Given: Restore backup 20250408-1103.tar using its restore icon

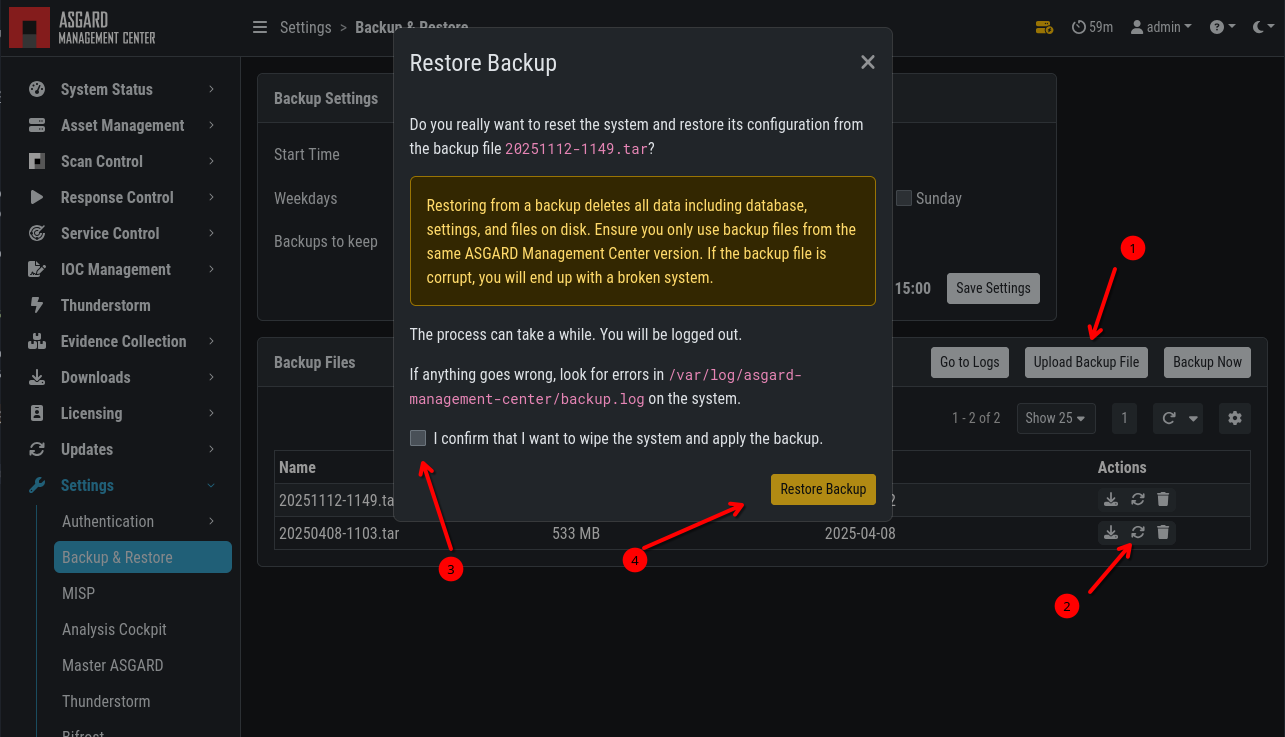Looking at the screenshot, I should coord(1137,533).
